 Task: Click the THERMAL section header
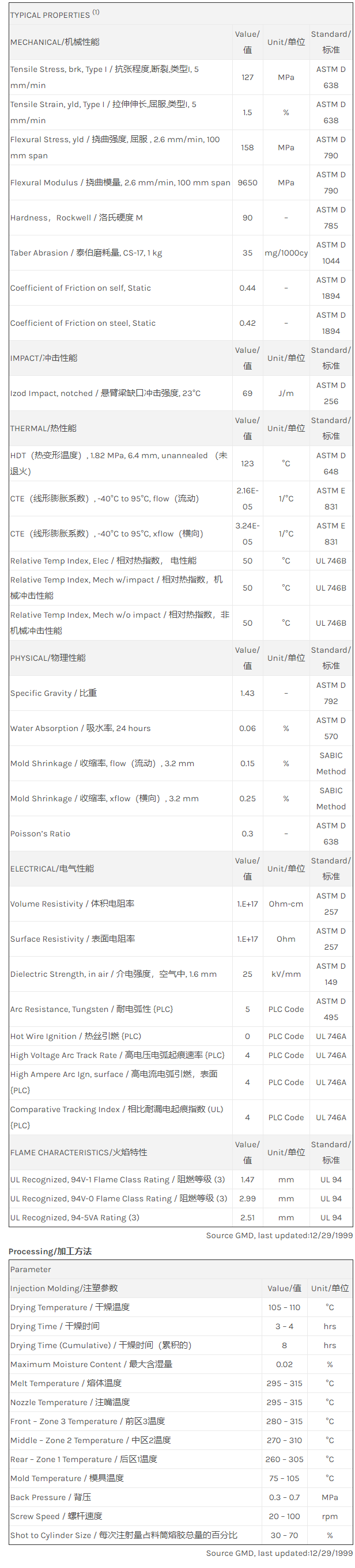(x=43, y=428)
